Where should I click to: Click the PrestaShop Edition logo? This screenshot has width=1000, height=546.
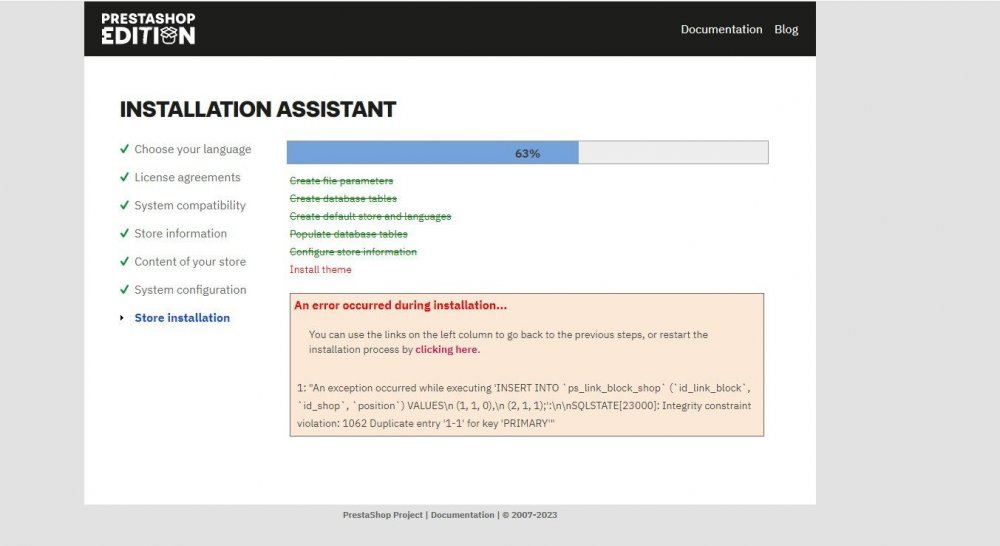coord(148,29)
